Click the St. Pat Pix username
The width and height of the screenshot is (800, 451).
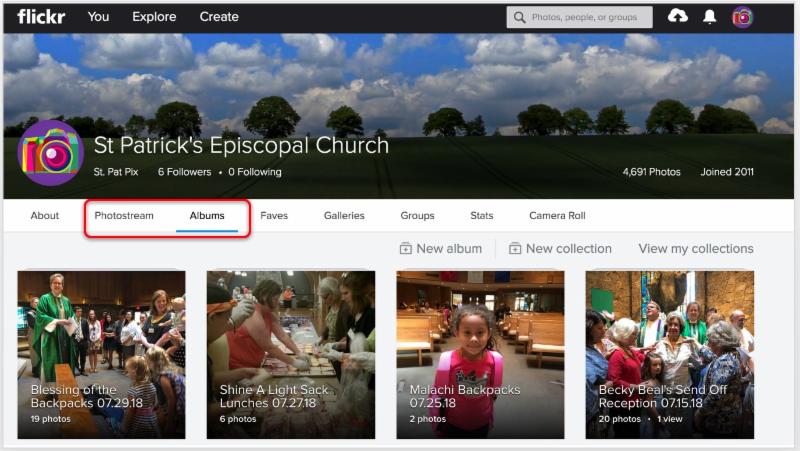pos(116,172)
